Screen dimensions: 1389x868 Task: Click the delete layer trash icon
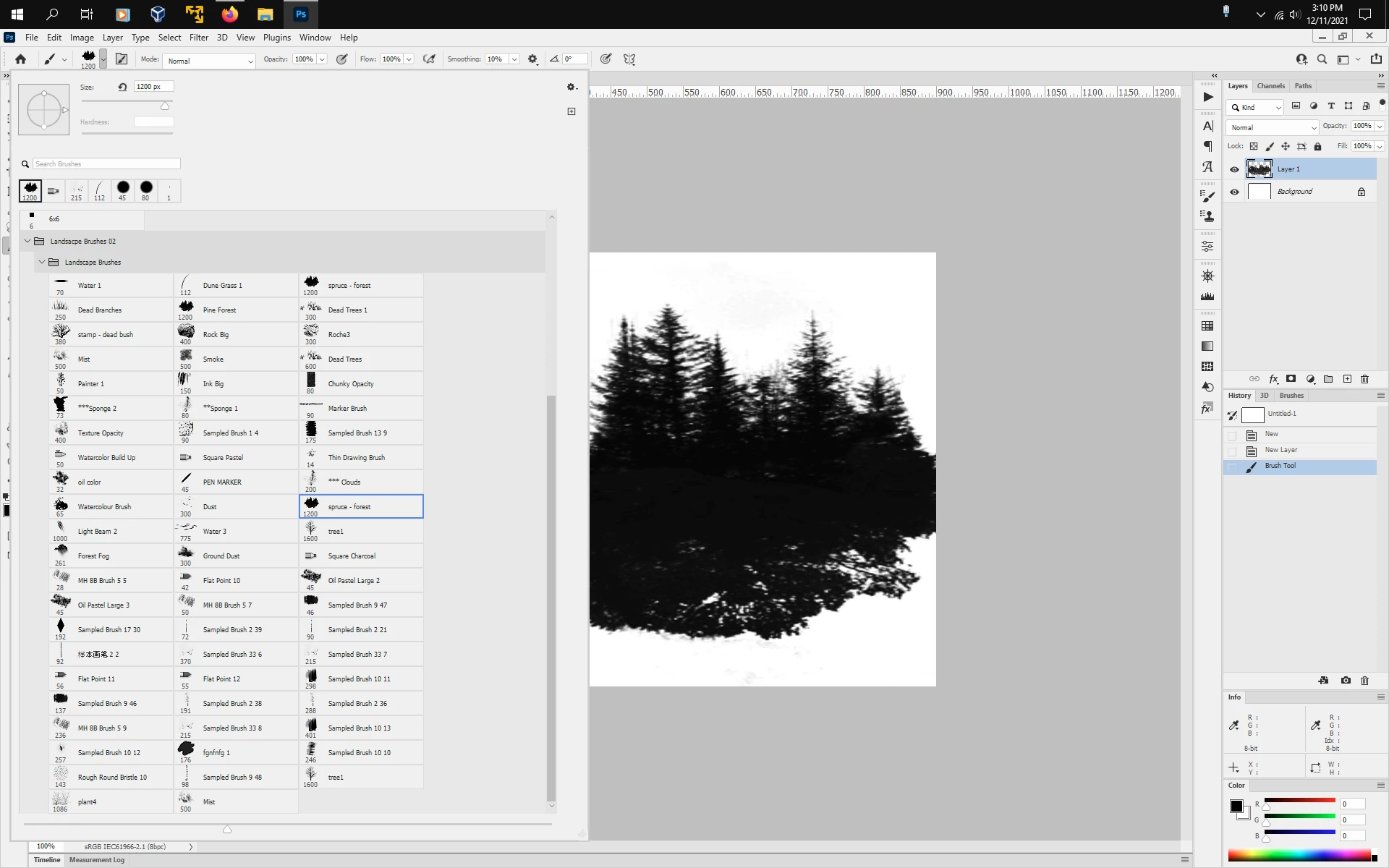coord(1365,379)
